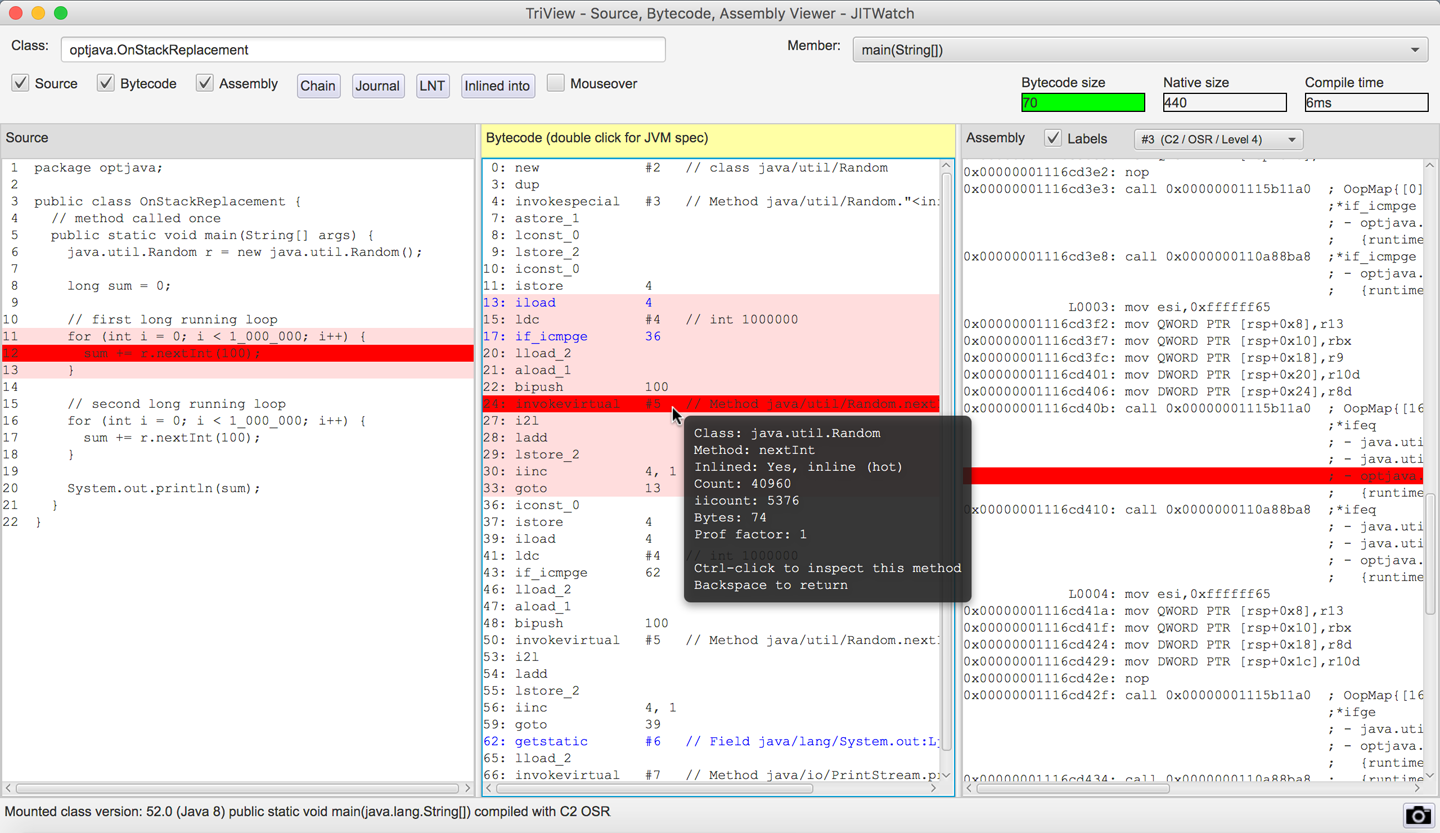Click the source panel scroll-right arrow
The width and height of the screenshot is (1440, 833).
pos(467,789)
